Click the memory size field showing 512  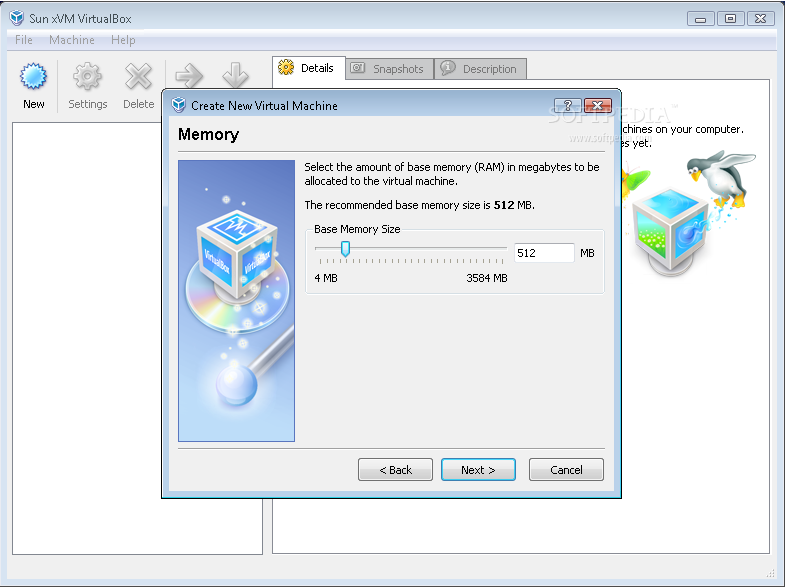pos(544,253)
